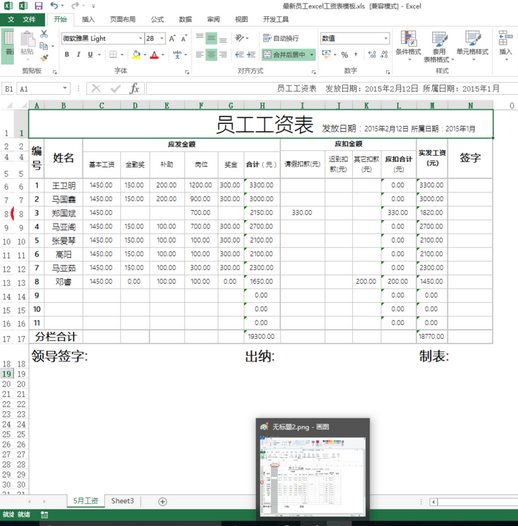
Task: Expand the Name Box dropdown arrow
Action: 65,89
